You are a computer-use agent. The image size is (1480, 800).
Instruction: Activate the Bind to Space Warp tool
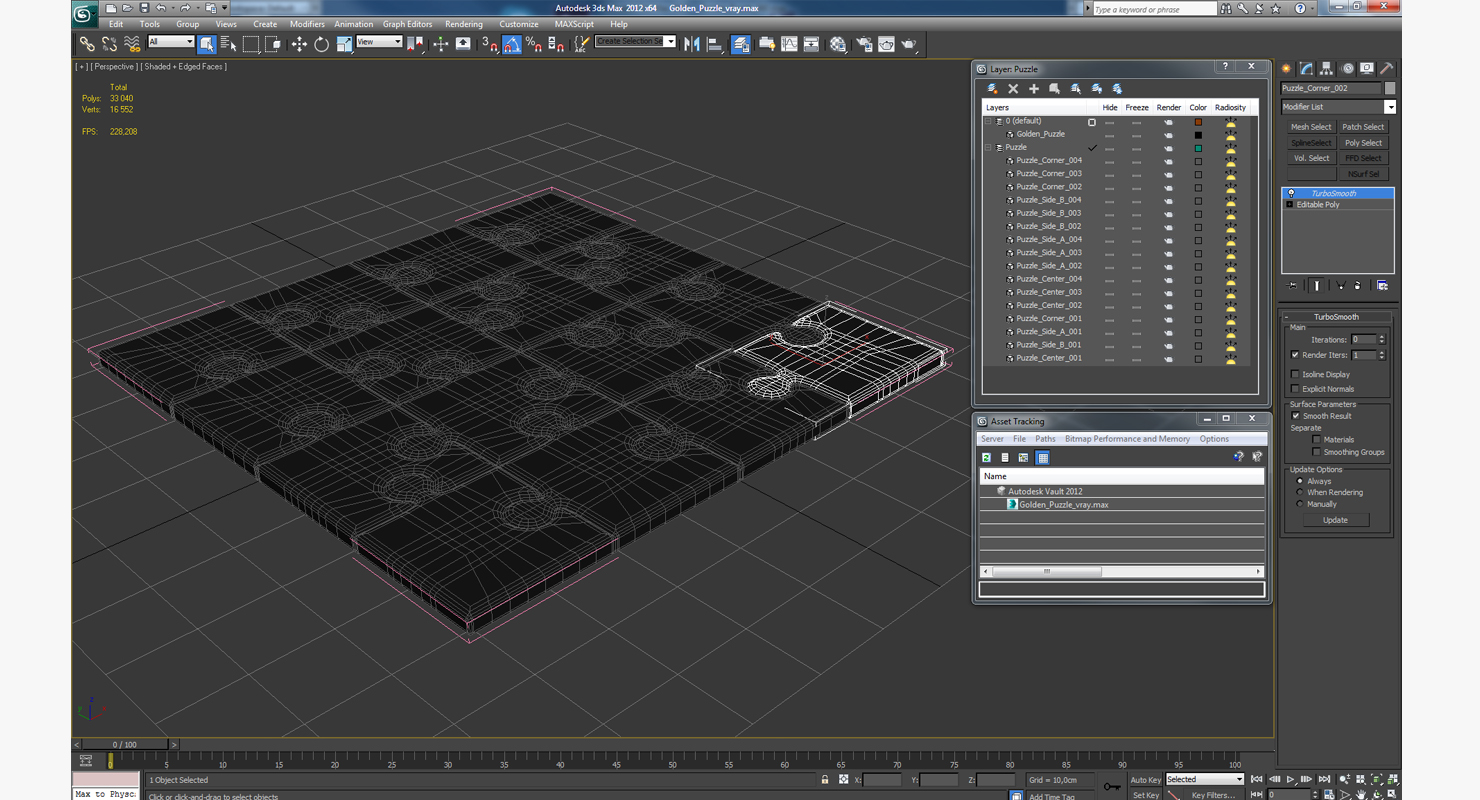point(132,44)
